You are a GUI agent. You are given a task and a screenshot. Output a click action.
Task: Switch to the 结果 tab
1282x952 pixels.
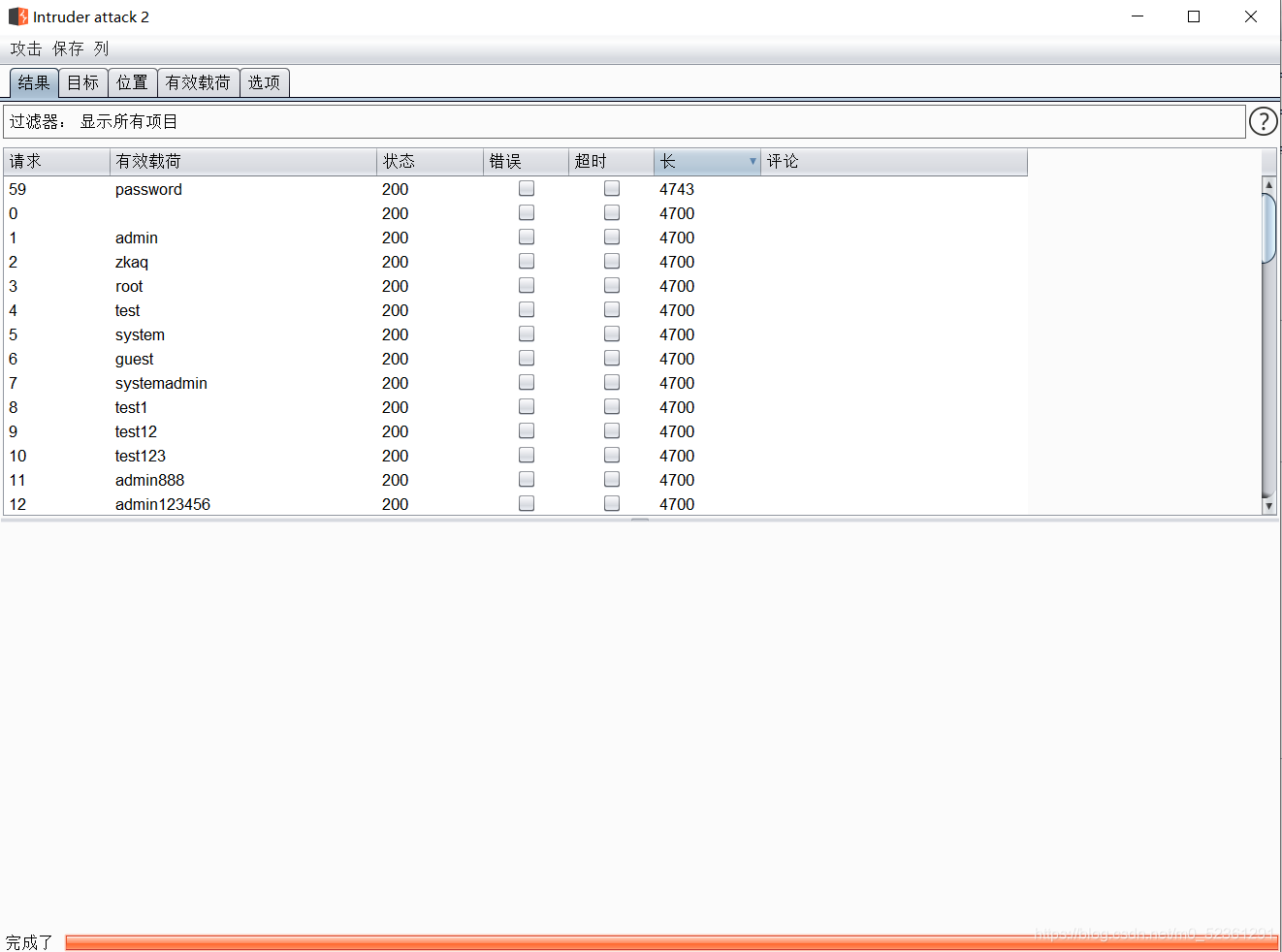tap(34, 82)
